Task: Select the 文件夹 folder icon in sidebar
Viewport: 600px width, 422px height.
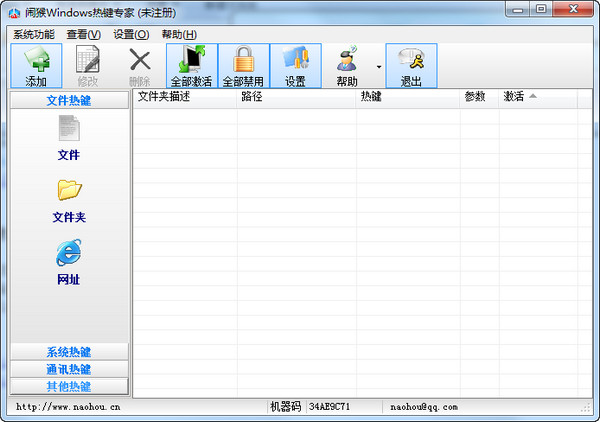Action: [69, 189]
